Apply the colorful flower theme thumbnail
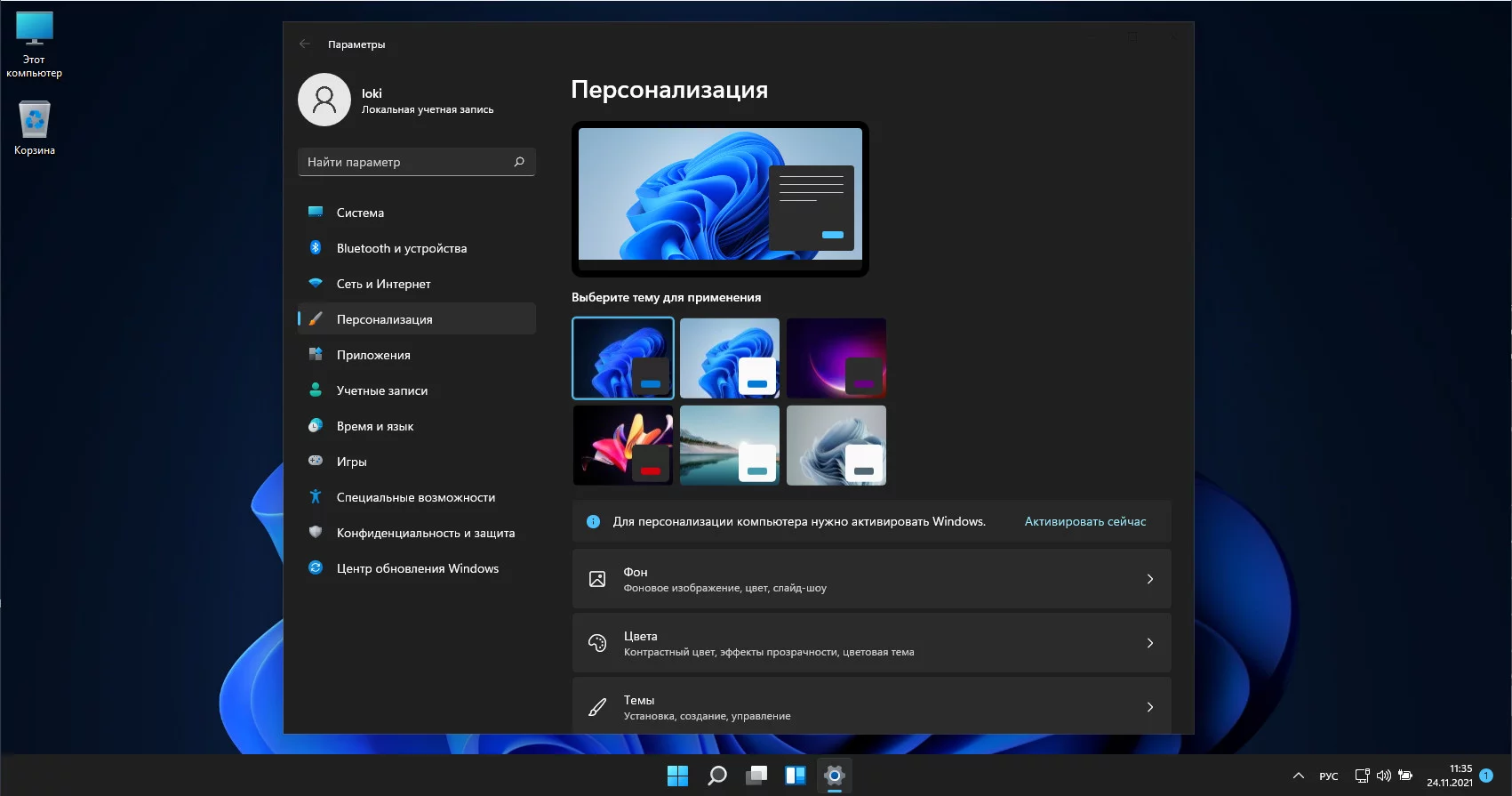Screen dimensions: 1512x796 click(x=623, y=446)
